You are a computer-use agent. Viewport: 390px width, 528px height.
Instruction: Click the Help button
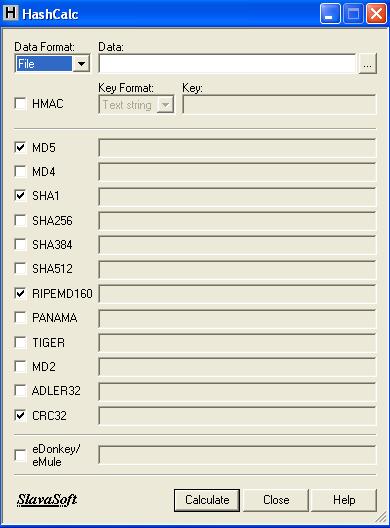pyautogui.click(x=344, y=500)
